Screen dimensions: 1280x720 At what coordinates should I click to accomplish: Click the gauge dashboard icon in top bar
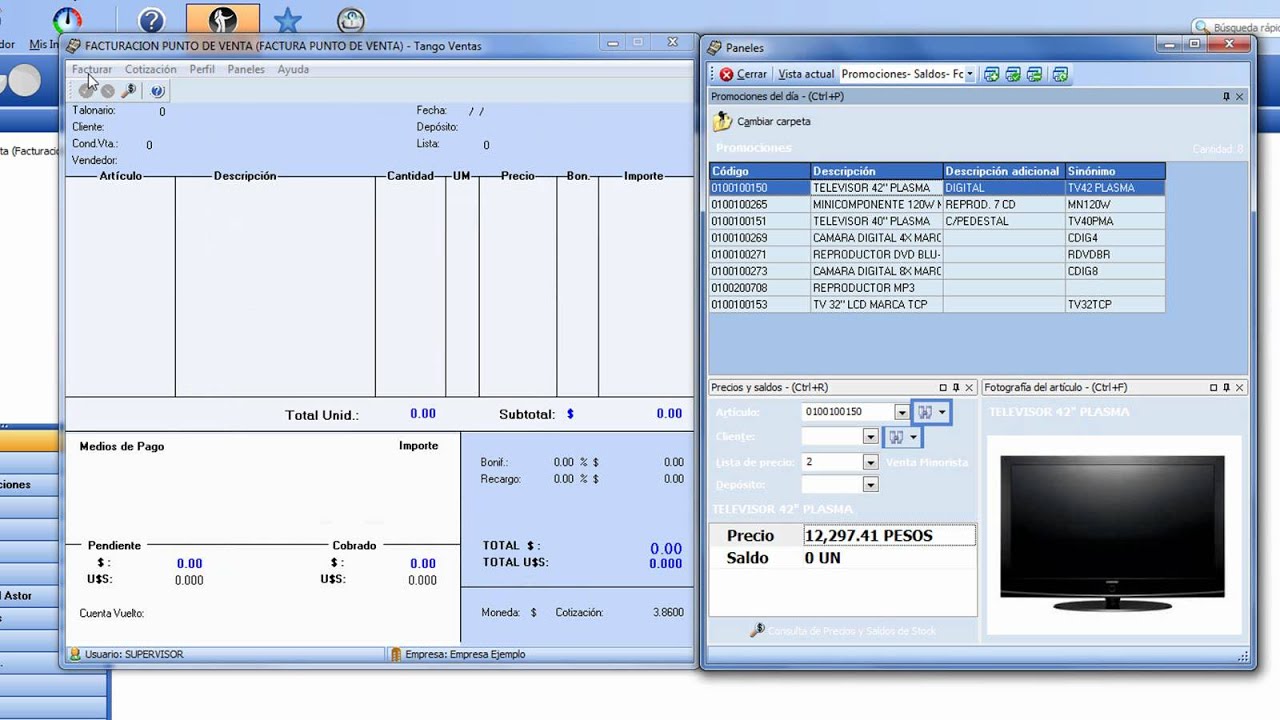pyautogui.click(x=67, y=20)
